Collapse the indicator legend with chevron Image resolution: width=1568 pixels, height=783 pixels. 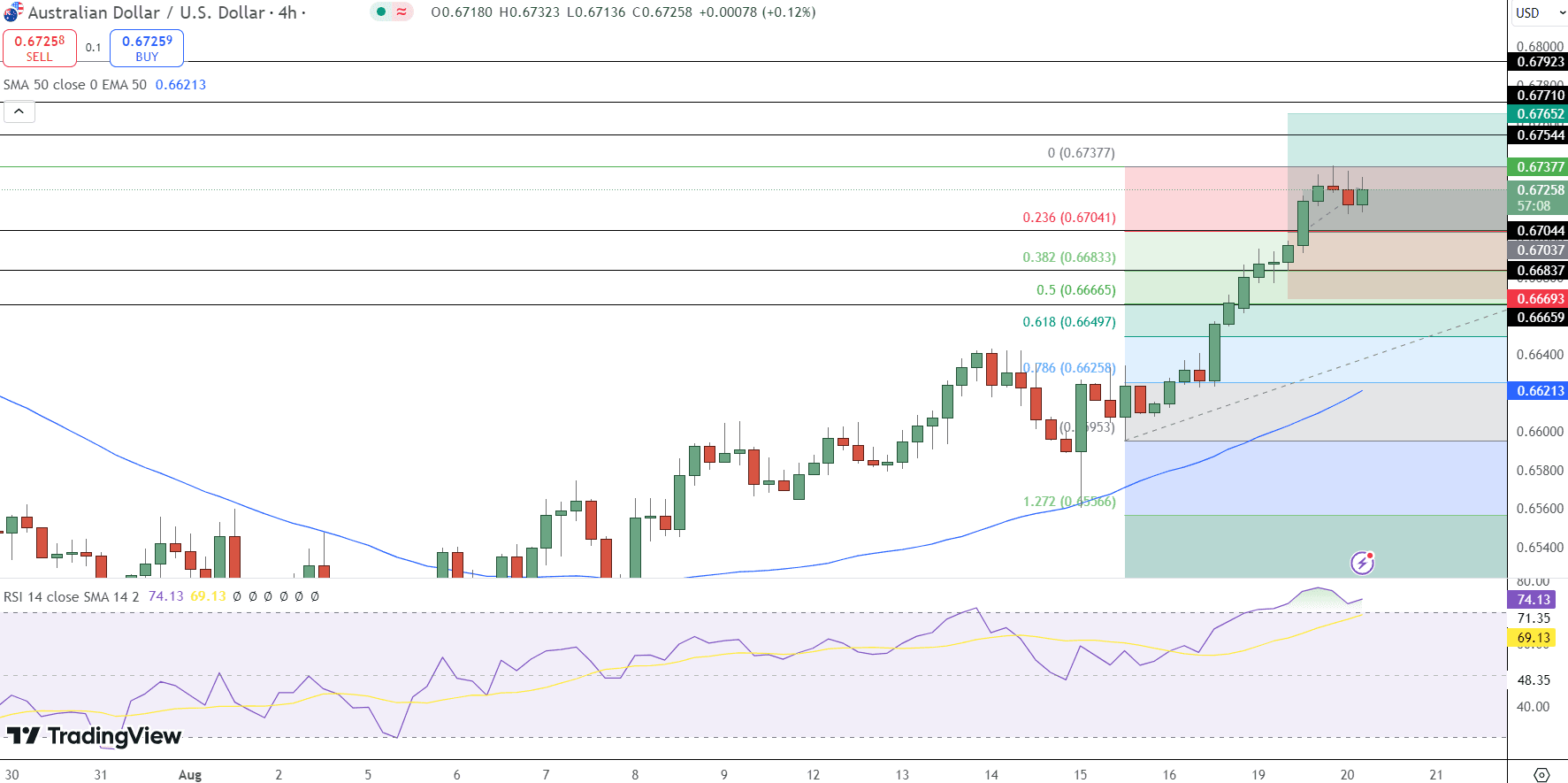[x=19, y=111]
